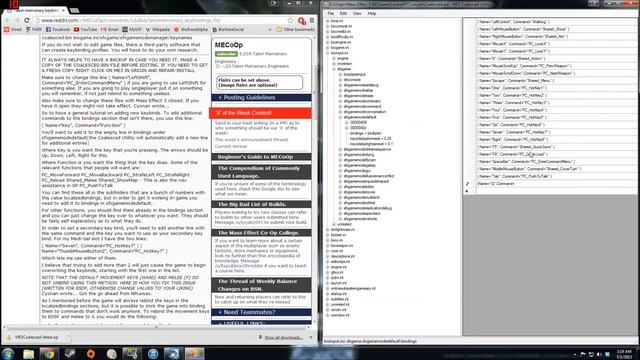The image size is (640, 360).
Task: Show hidden bookmarks via the chevron
Action: (x=270, y=29)
